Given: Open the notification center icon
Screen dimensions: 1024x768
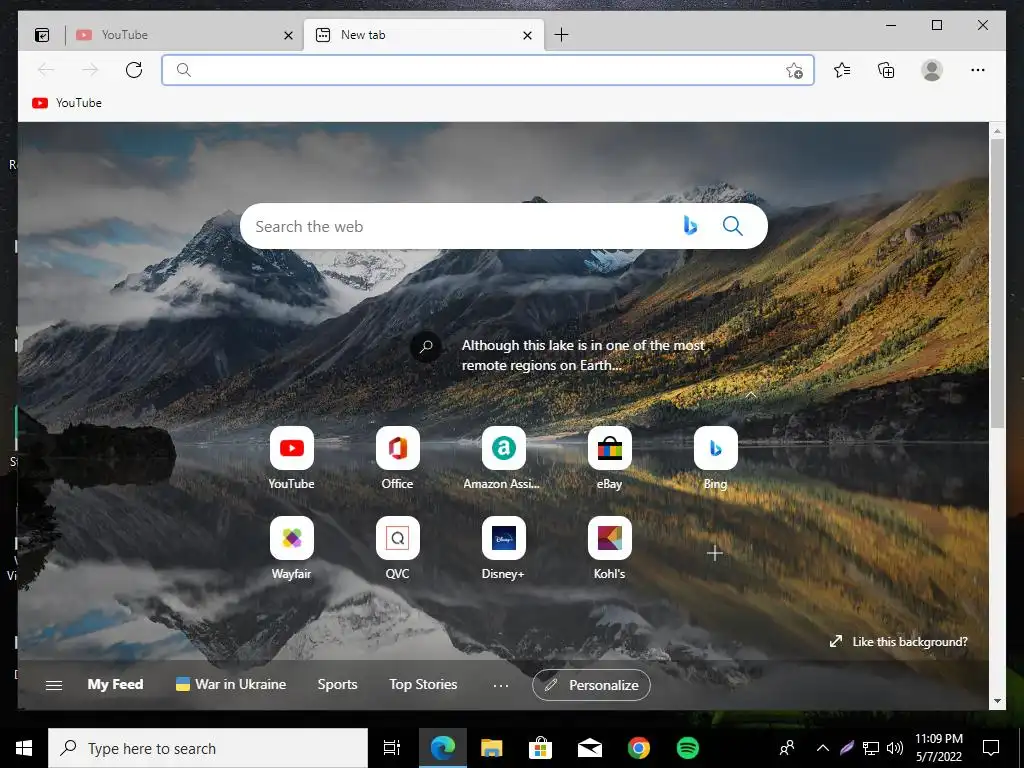Looking at the screenshot, I should tap(991, 748).
